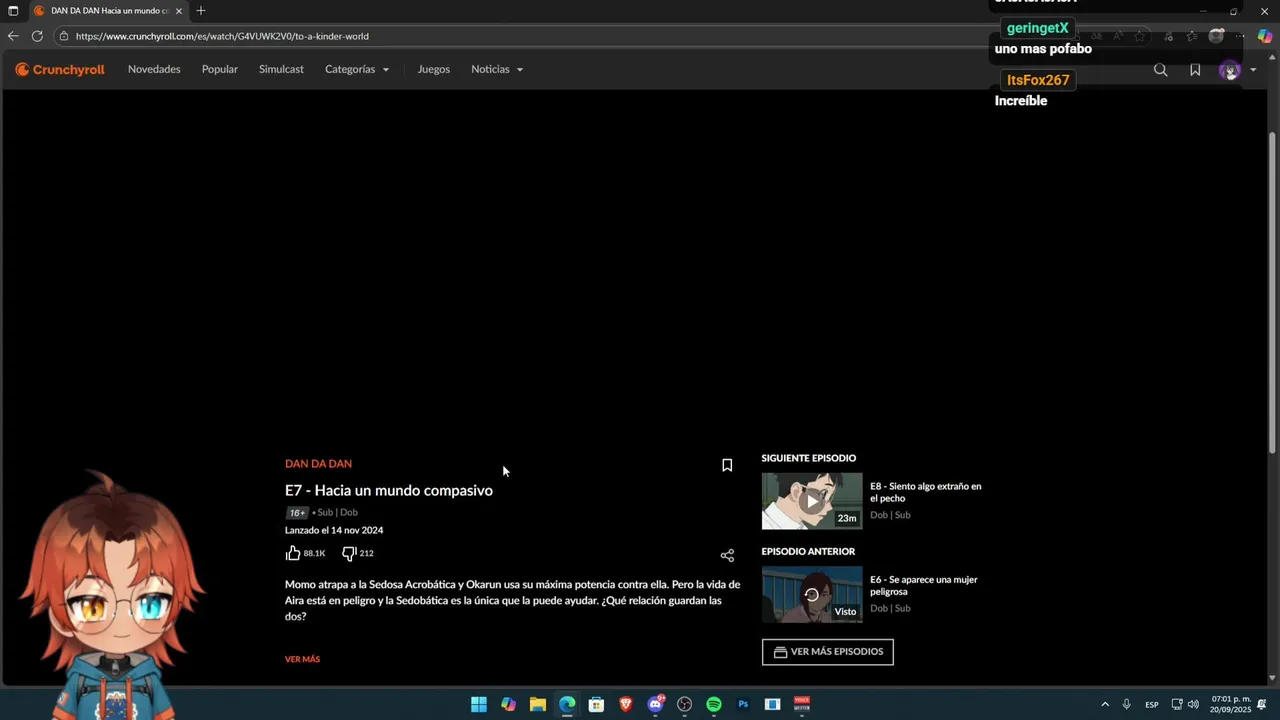Viewport: 1280px width, 720px height.
Task: Open the clock and date panel
Action: tap(1230, 704)
